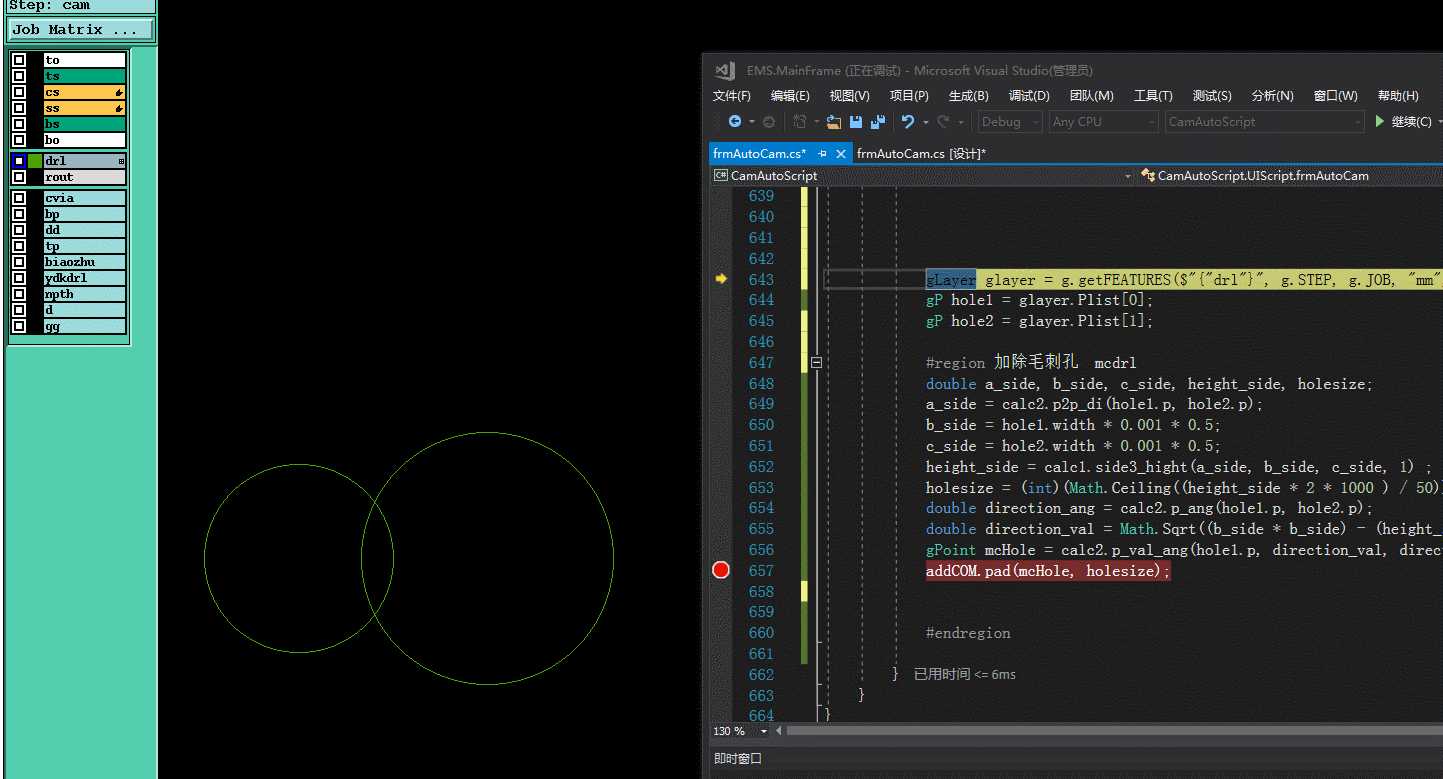This screenshot has height=779, width=1443.
Task: Click the C# project icon beside CamAutoScript
Action: tap(720, 175)
